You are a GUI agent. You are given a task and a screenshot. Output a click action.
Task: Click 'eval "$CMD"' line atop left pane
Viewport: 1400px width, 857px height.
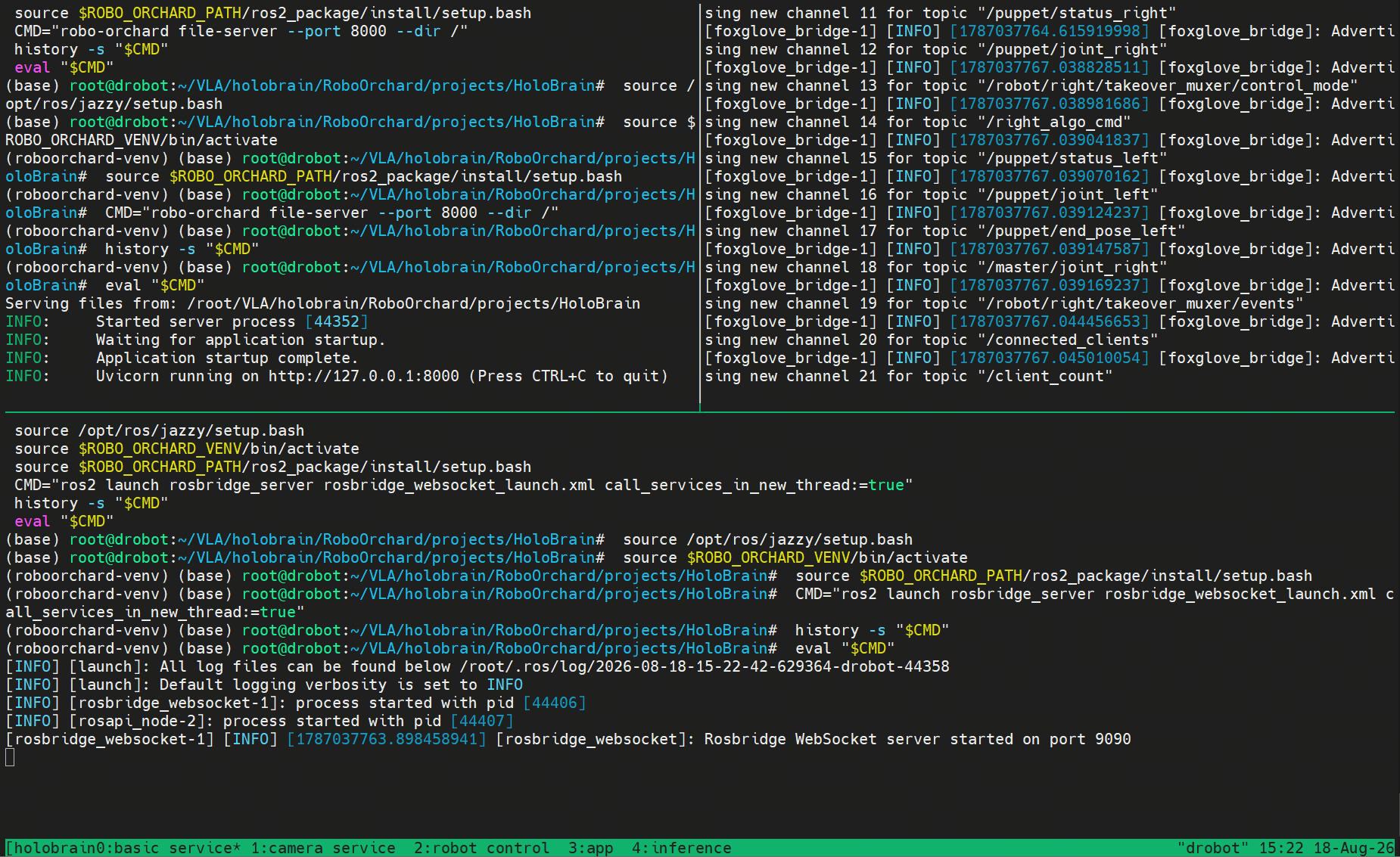coord(64,67)
